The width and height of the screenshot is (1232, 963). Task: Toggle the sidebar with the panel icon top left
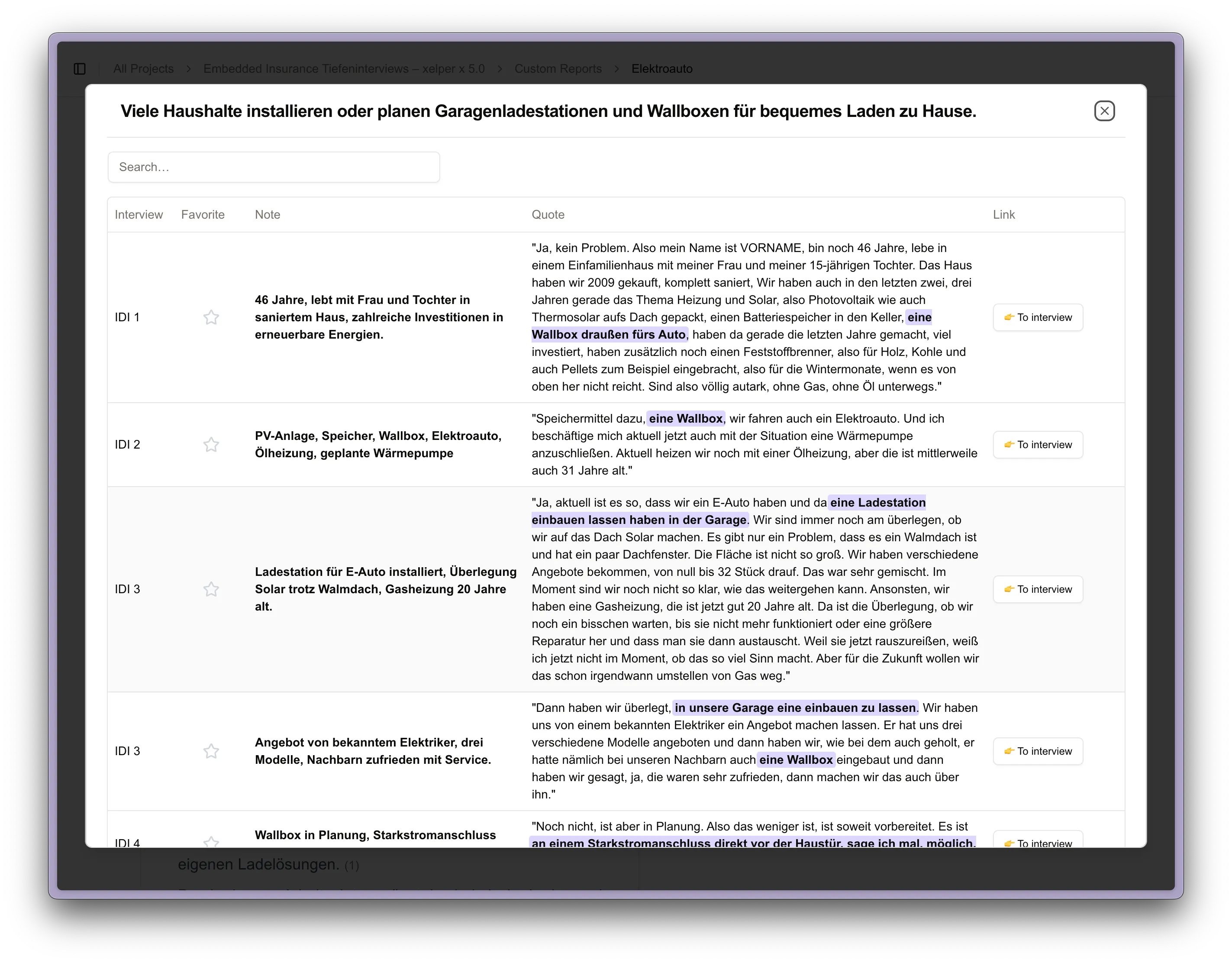79,68
